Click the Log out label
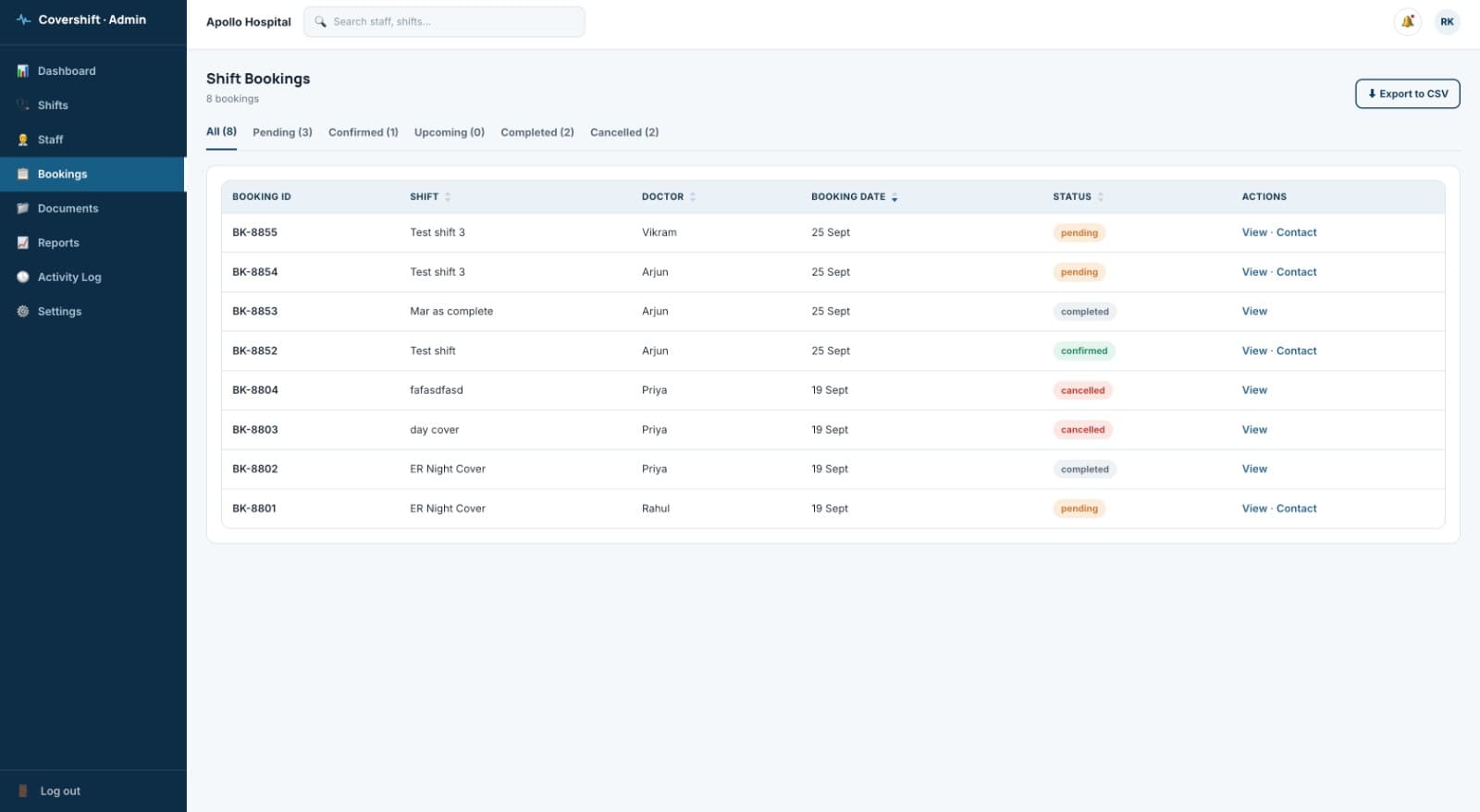1480x812 pixels. click(x=60, y=791)
